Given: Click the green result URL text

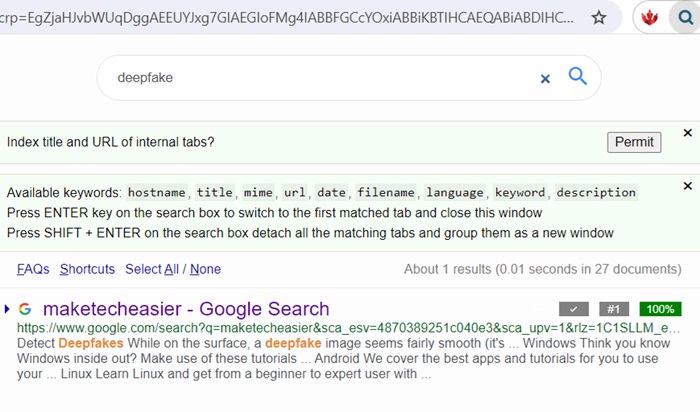Looking at the screenshot, I should click(x=348, y=328).
